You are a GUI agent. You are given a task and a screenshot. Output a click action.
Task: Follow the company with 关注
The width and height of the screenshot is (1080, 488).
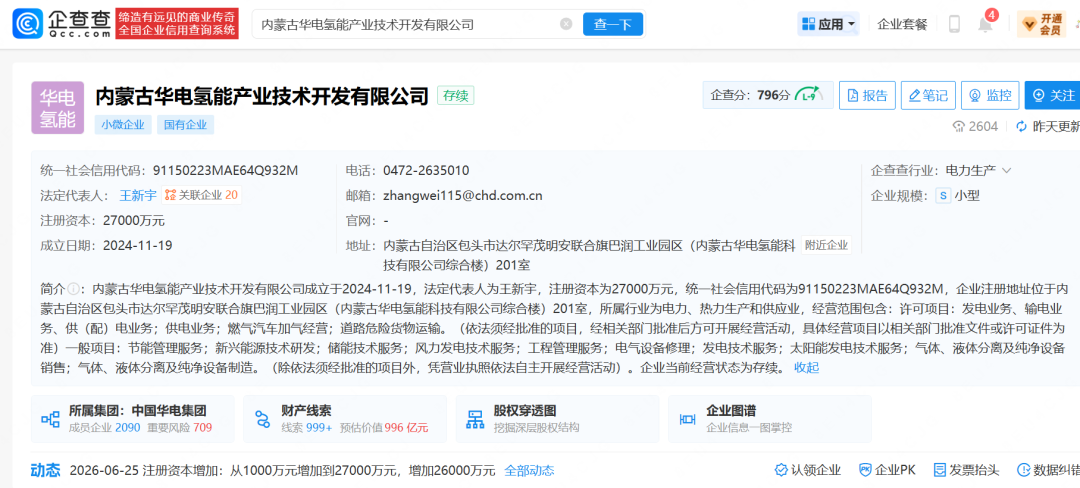[x=1052, y=95]
